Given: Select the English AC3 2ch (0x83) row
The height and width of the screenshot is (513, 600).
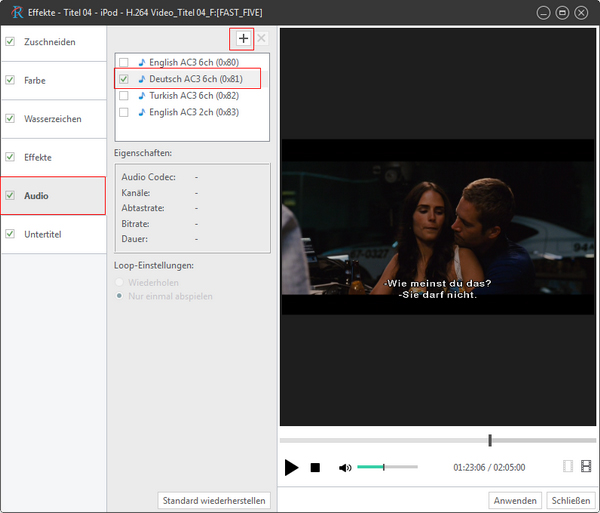Looking at the screenshot, I should point(192,112).
